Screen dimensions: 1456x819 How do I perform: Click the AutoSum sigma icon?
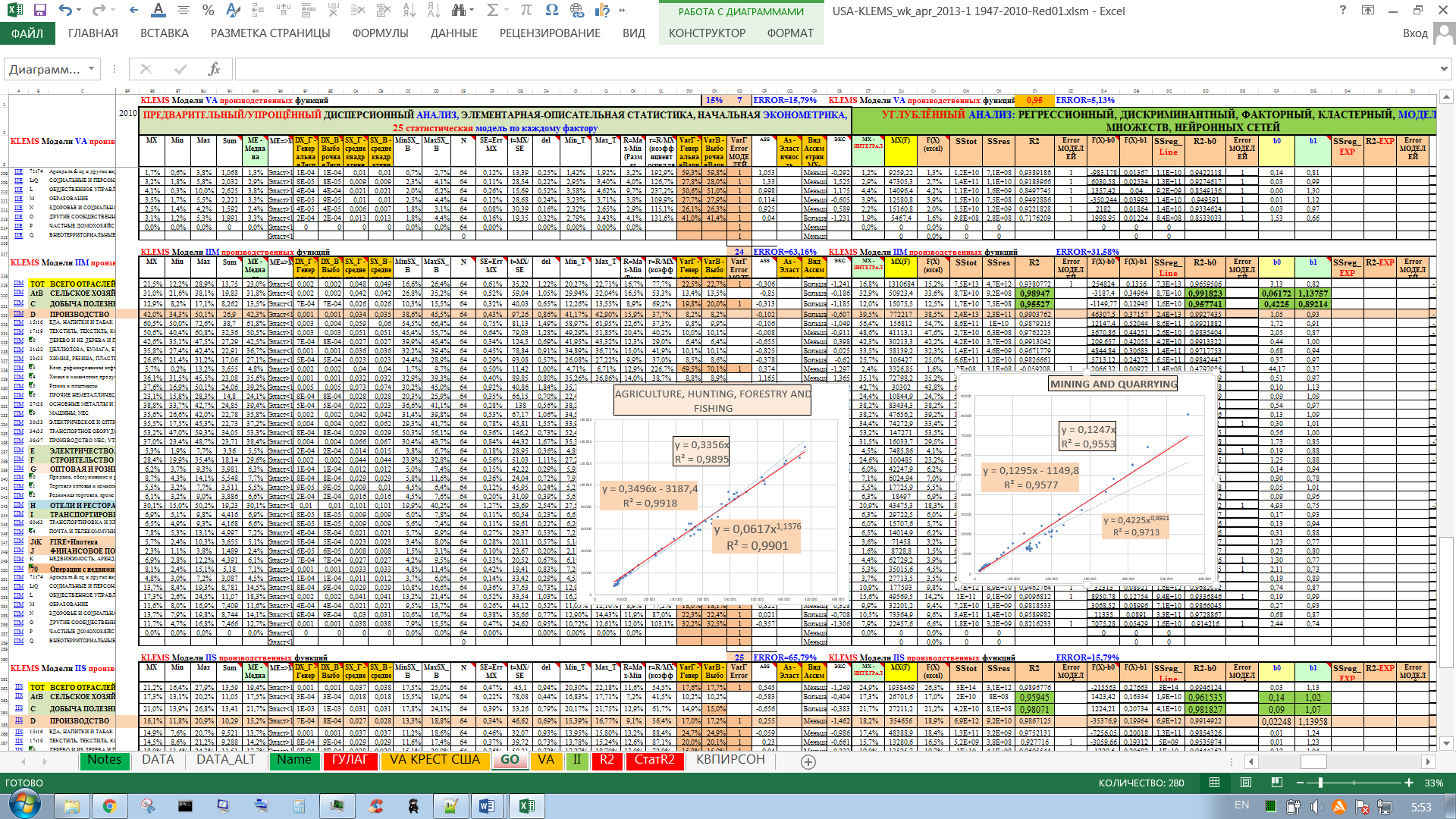(x=492, y=11)
